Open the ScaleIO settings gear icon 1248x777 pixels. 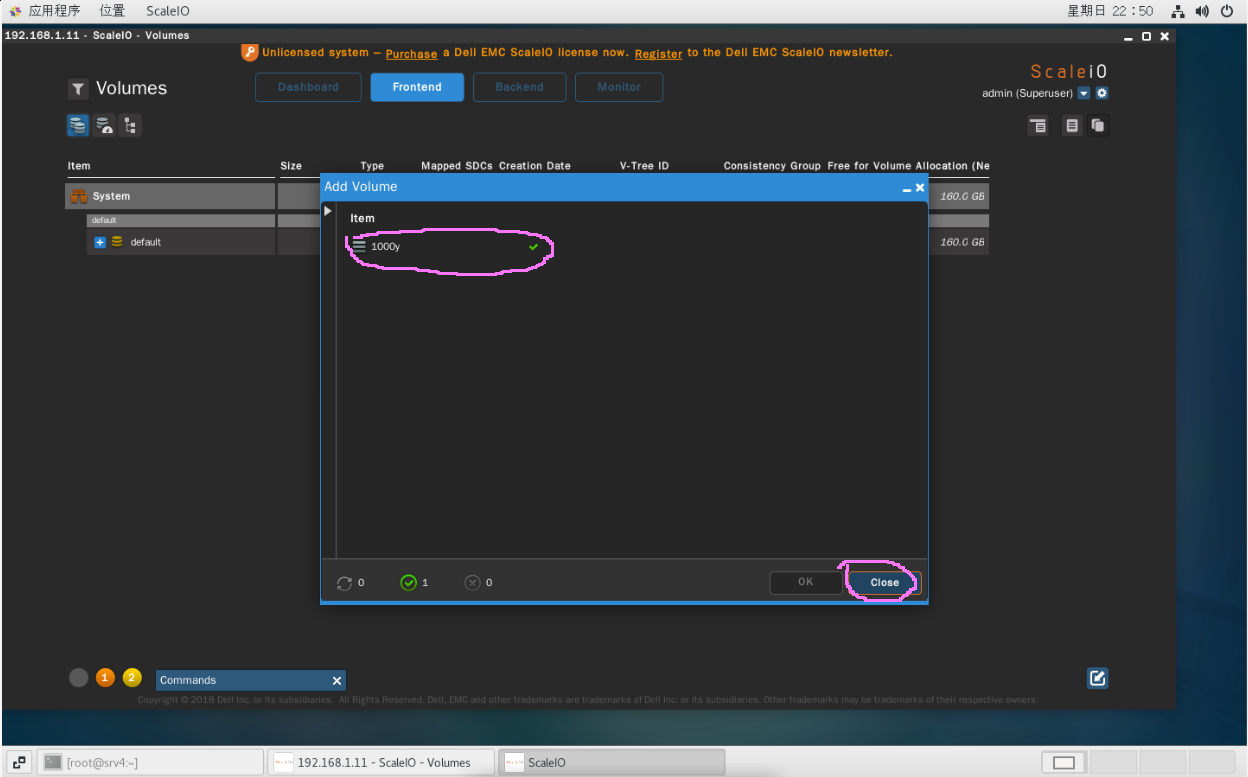[1102, 93]
